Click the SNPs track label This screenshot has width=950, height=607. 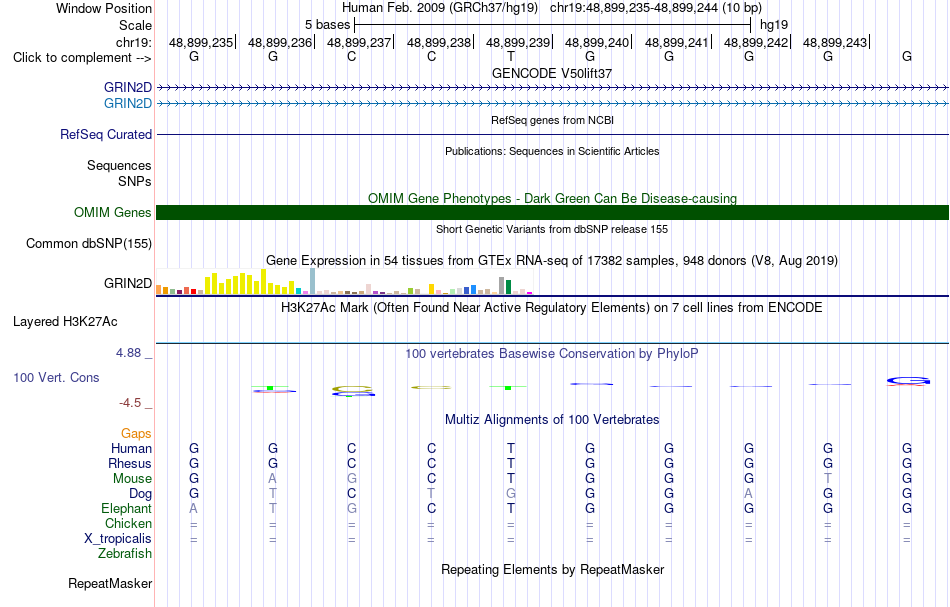(x=135, y=181)
